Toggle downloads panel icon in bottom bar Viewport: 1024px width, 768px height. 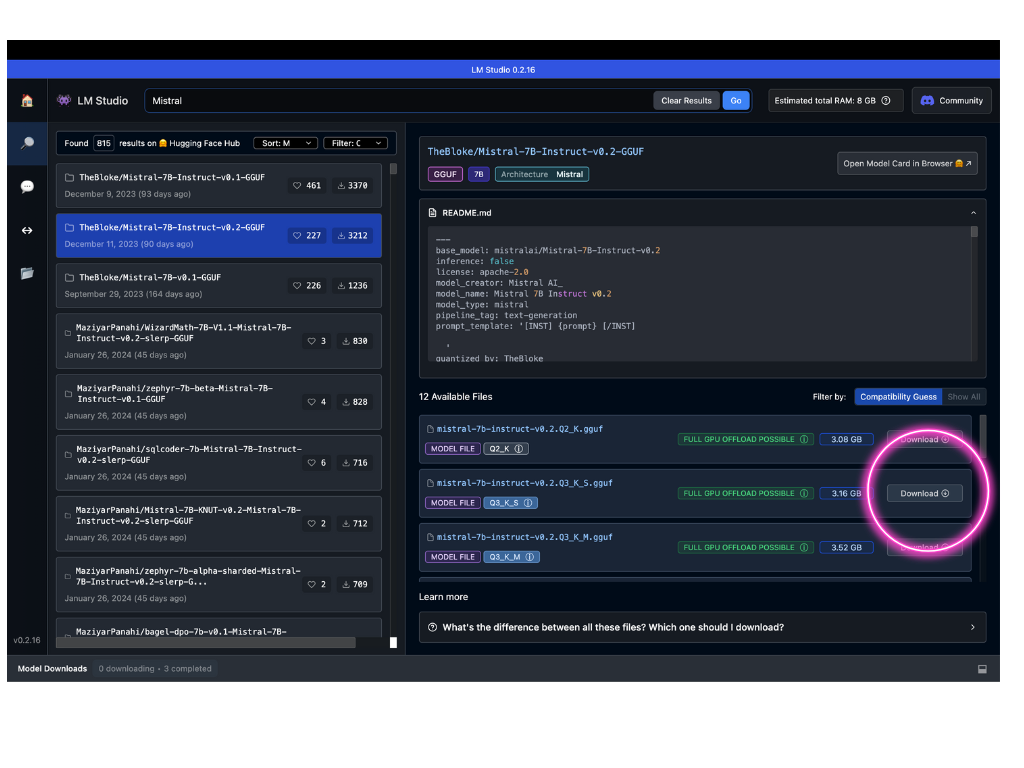point(982,669)
